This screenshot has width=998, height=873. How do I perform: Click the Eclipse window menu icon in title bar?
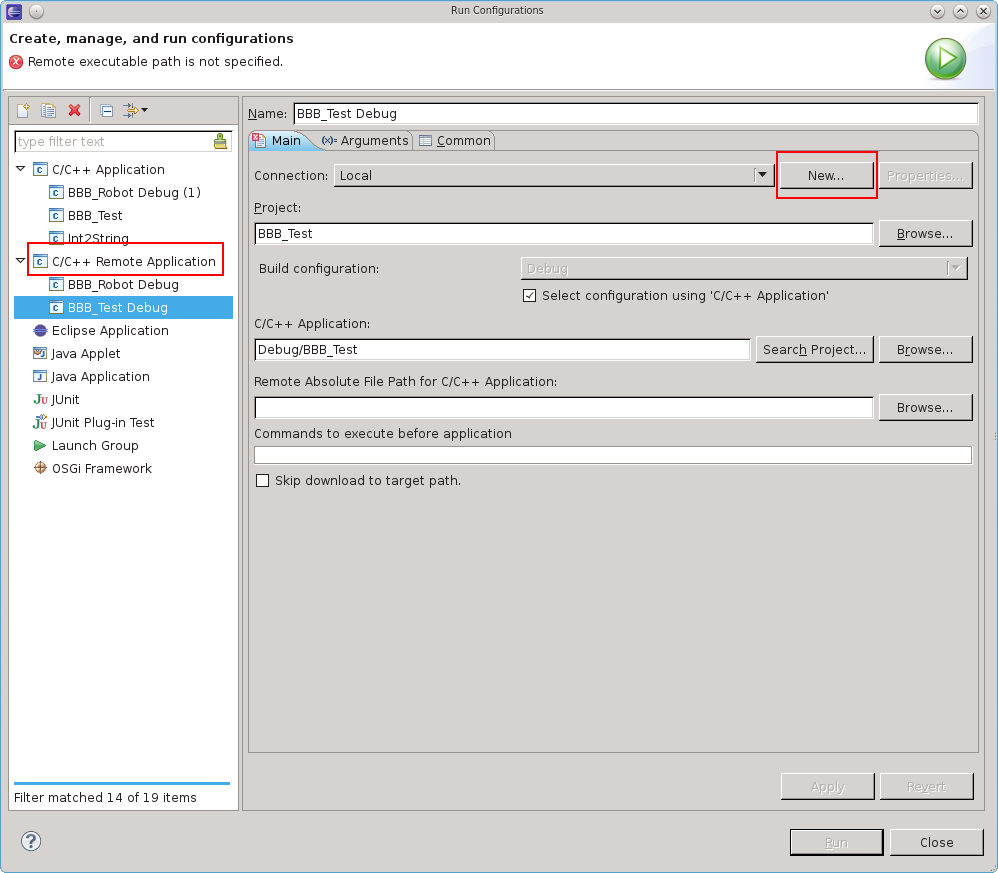click(x=14, y=11)
